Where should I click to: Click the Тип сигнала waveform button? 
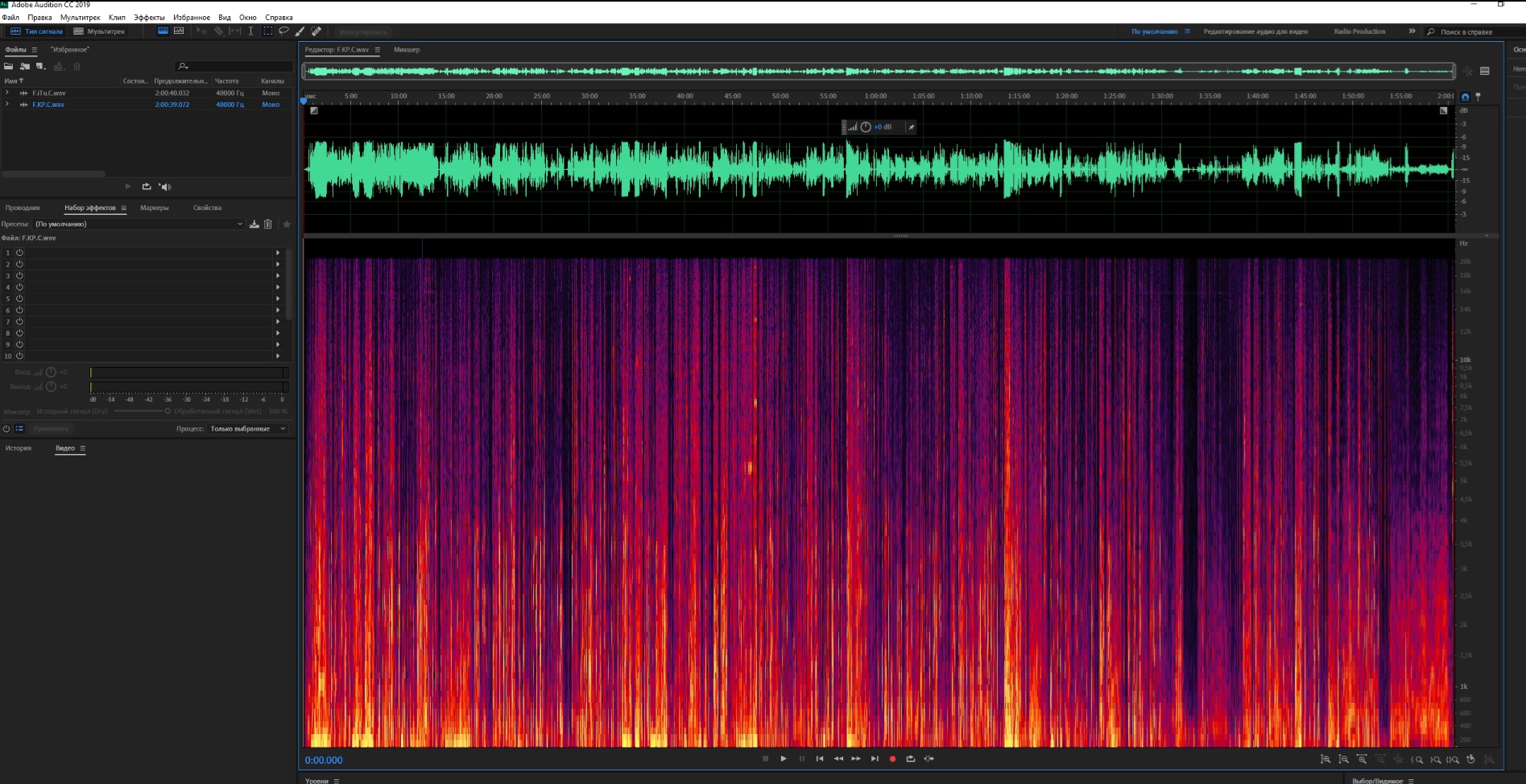37,31
